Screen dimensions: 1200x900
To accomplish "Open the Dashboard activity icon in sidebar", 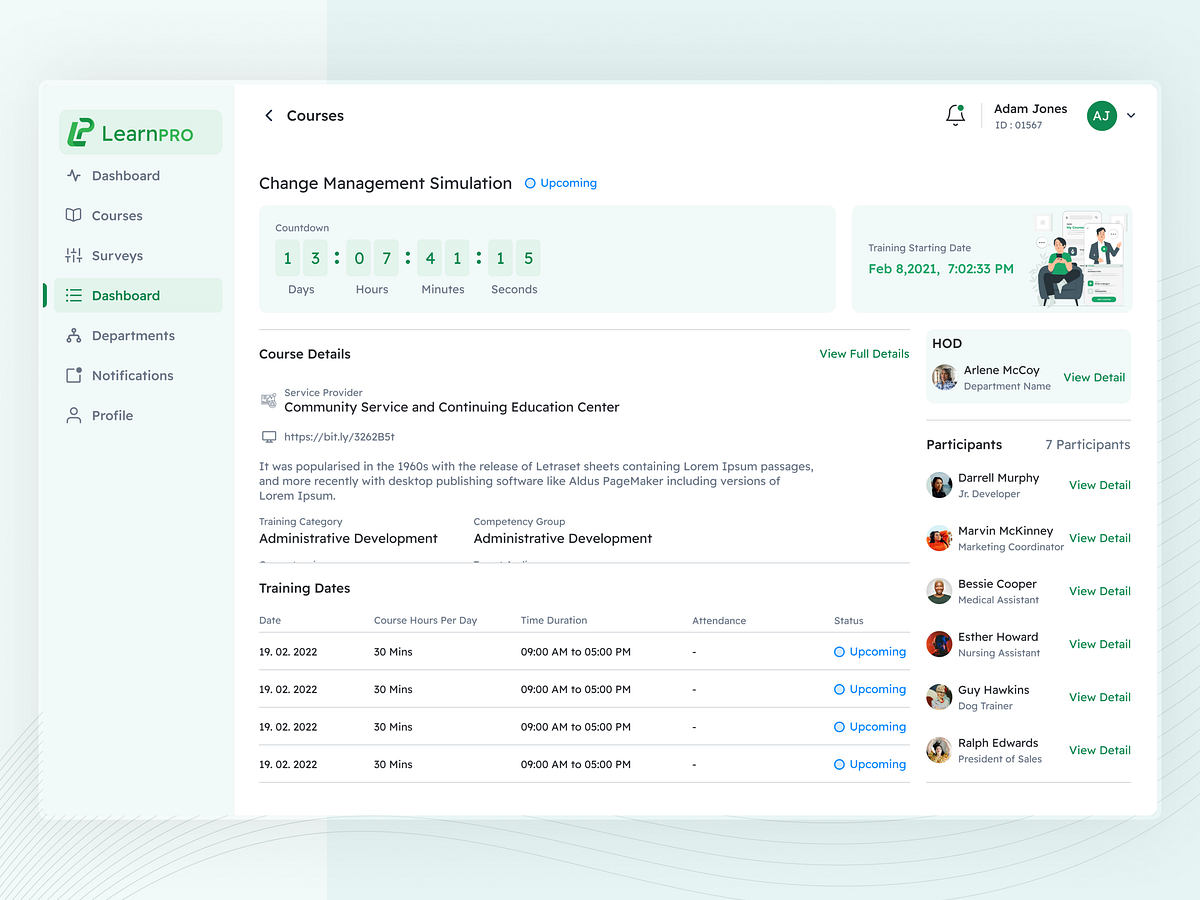I will pyautogui.click(x=73, y=175).
